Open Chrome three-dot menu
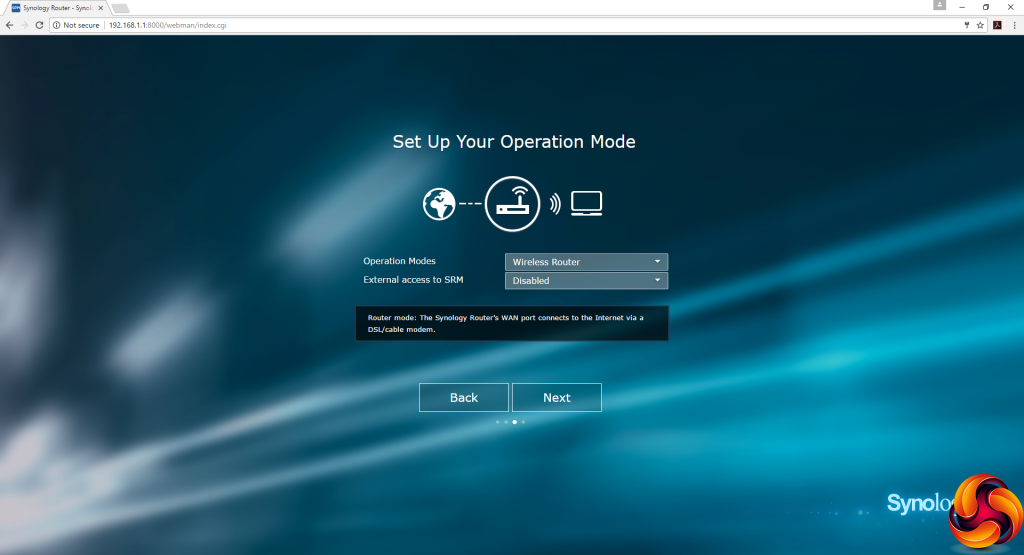The width and height of the screenshot is (1024, 555). (x=1014, y=25)
